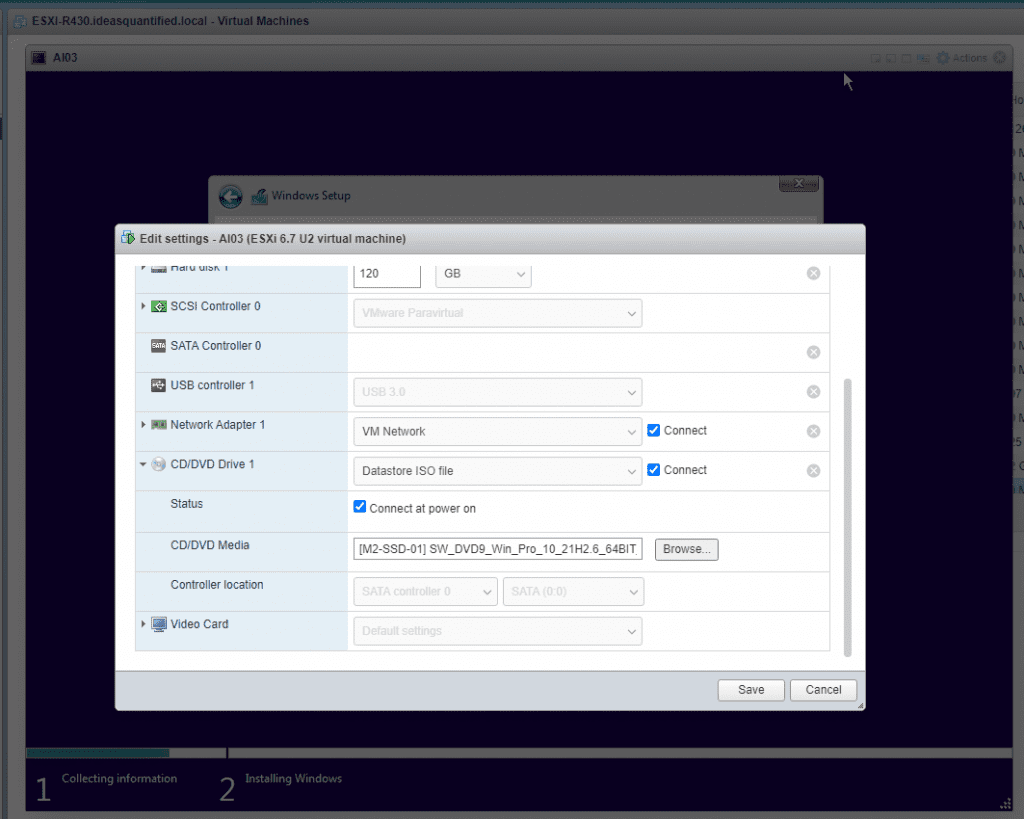Click the Collecting information step text
1024x819 pixels.
tap(120, 779)
